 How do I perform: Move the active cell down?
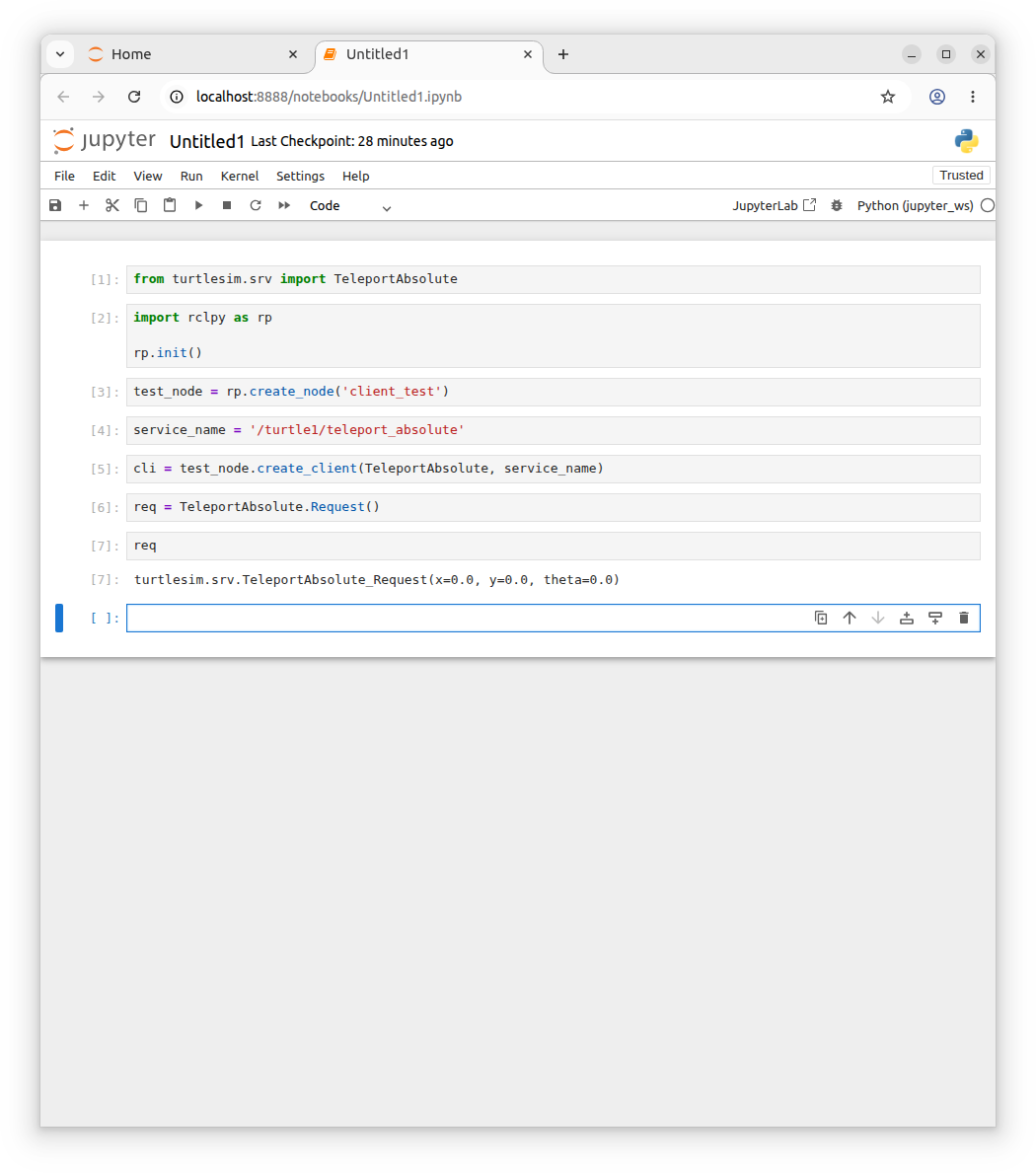click(878, 618)
